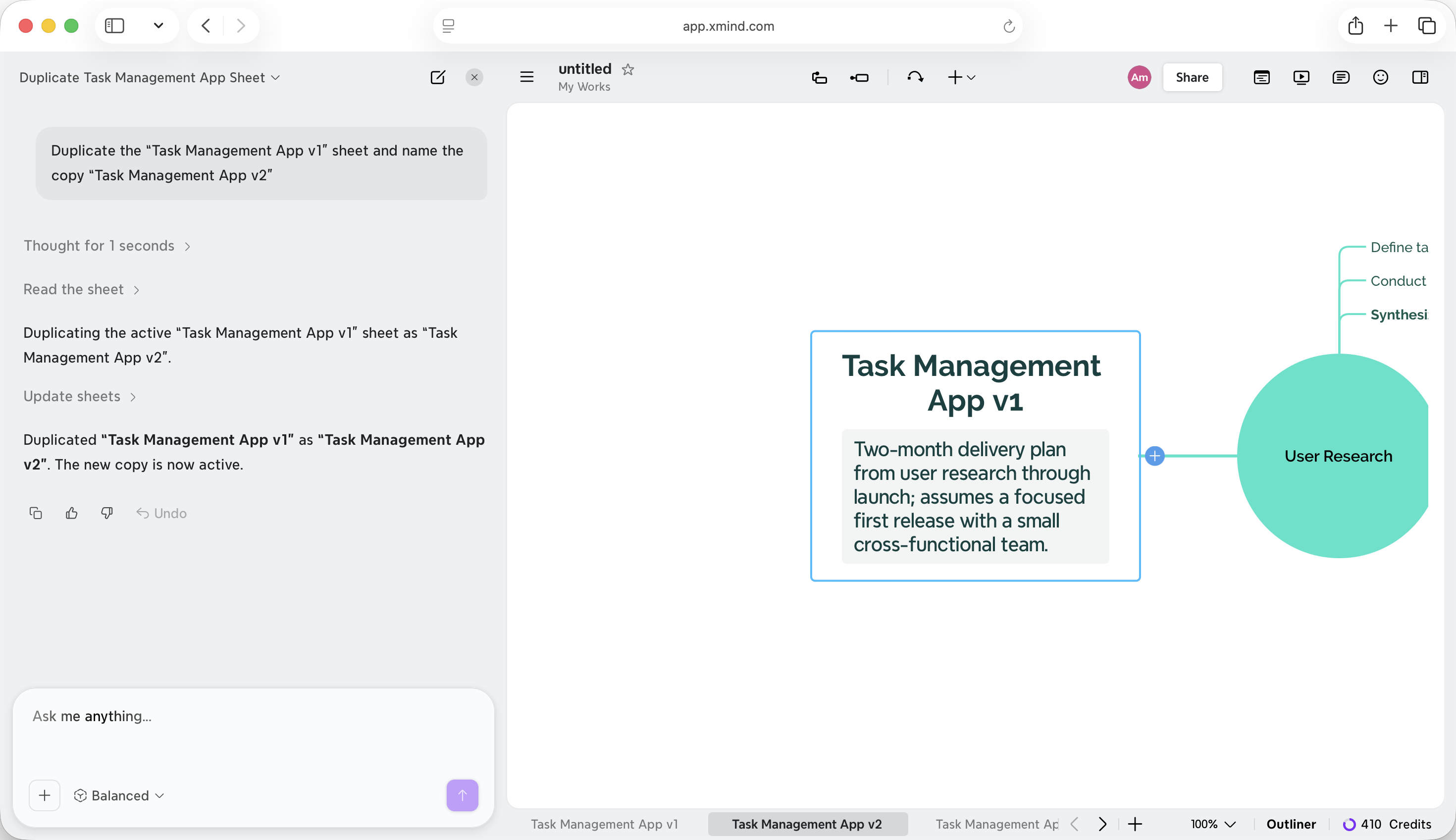Copy the AI response
This screenshot has height=840, width=1456.
coord(36,513)
